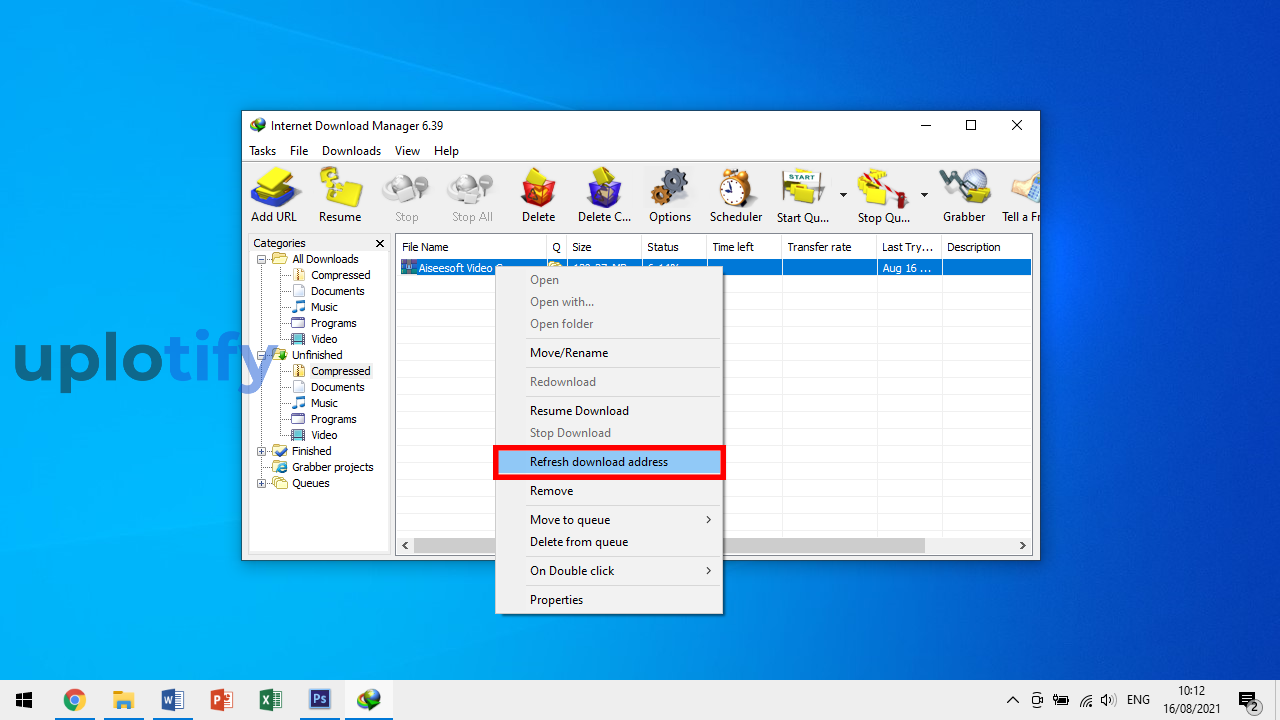Sort by Time left column header

point(744,247)
